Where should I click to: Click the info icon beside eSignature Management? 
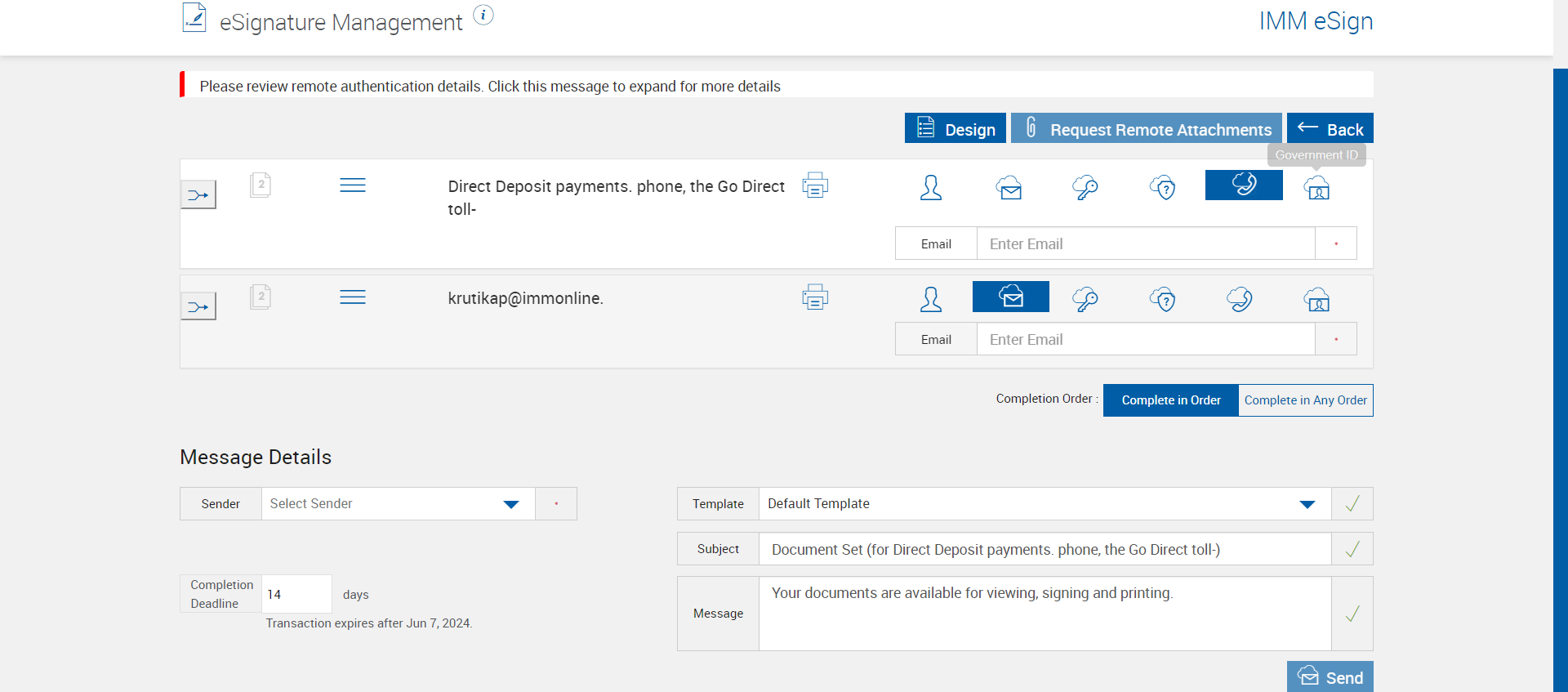(x=483, y=16)
